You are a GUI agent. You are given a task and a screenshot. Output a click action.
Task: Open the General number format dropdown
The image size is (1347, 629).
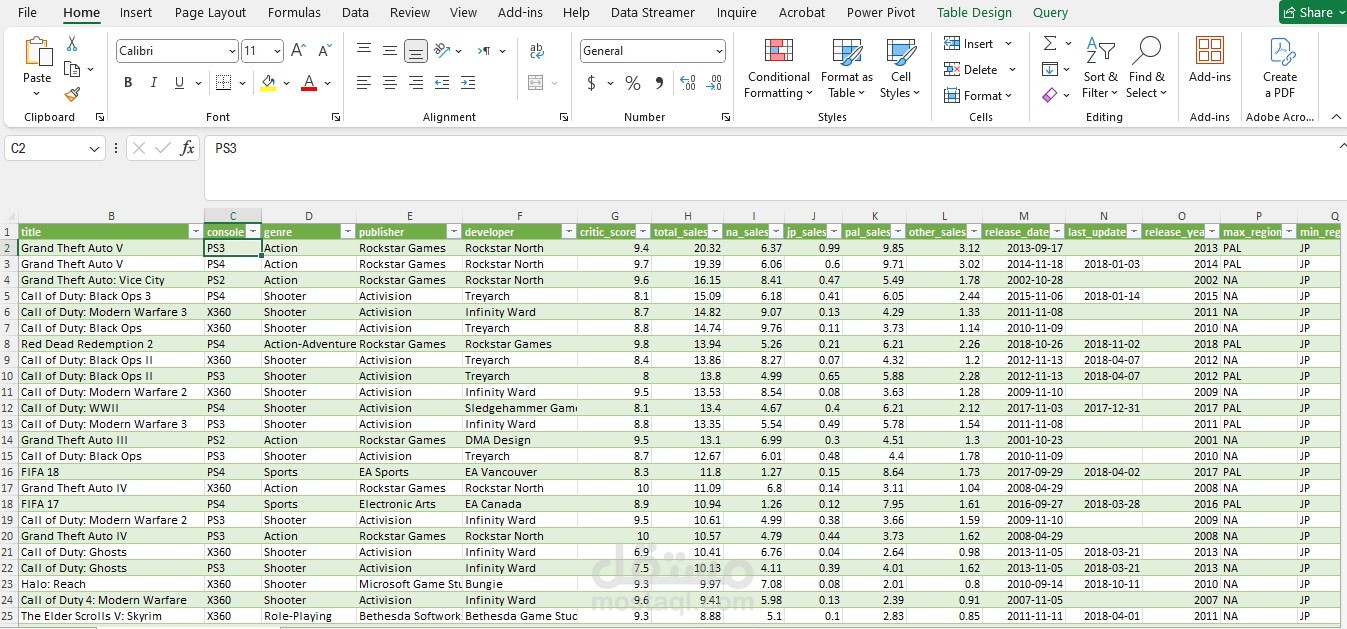(x=719, y=51)
